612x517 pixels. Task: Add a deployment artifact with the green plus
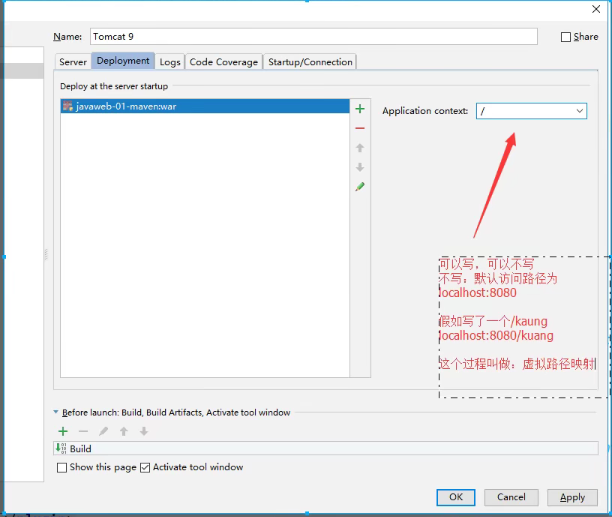pos(360,109)
